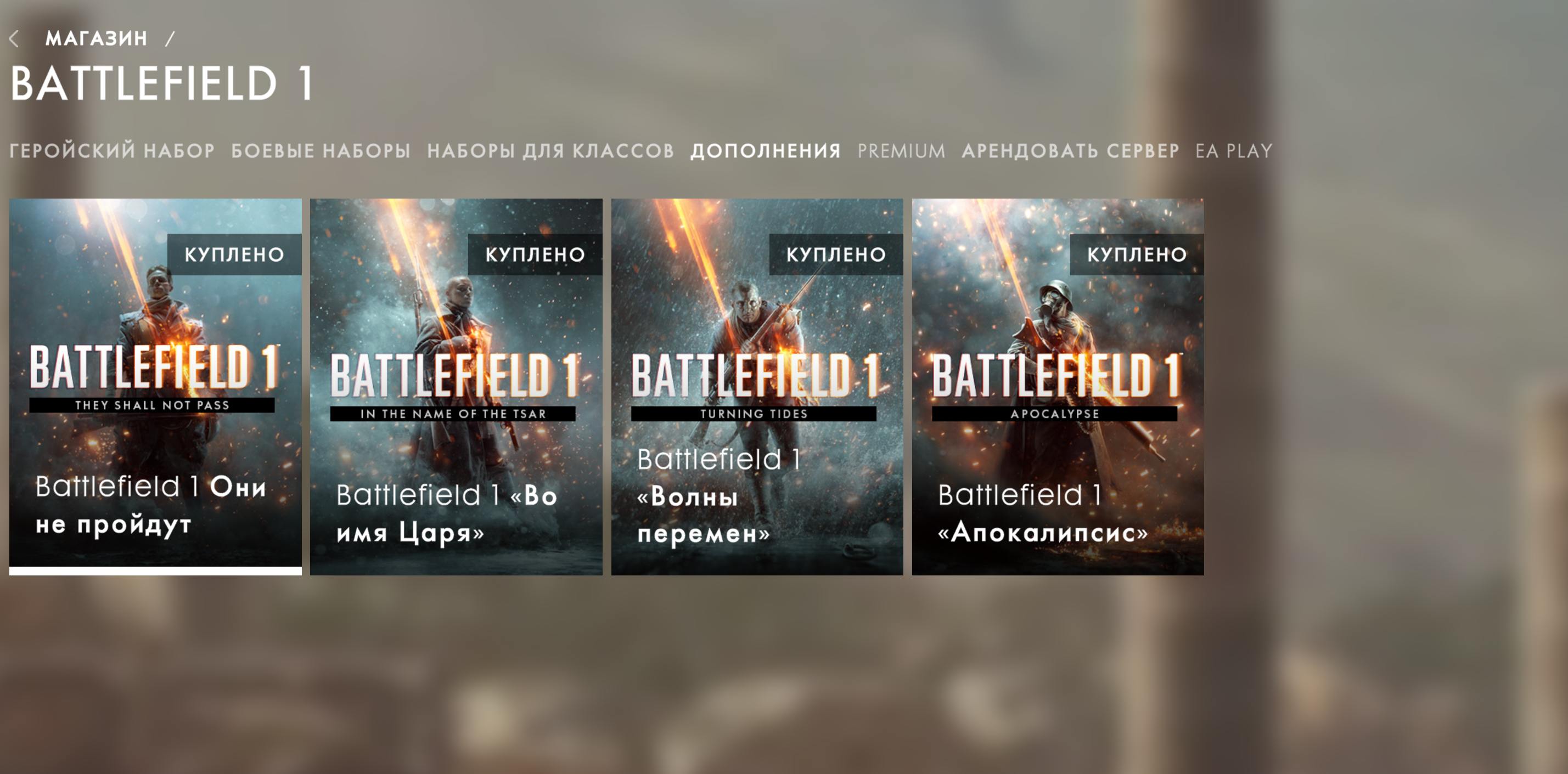
Task: Switch to the EA PLAY tab
Action: (1234, 150)
